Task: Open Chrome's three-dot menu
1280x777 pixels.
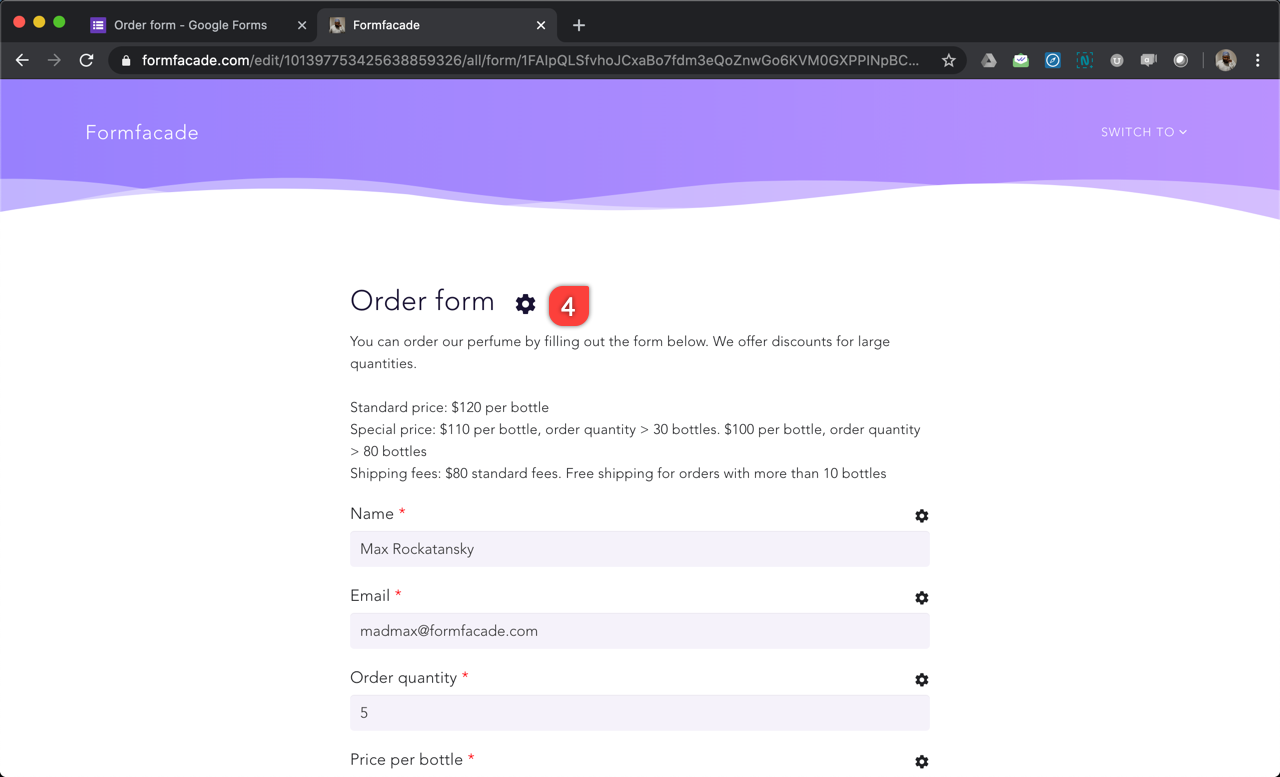Action: 1258,60
